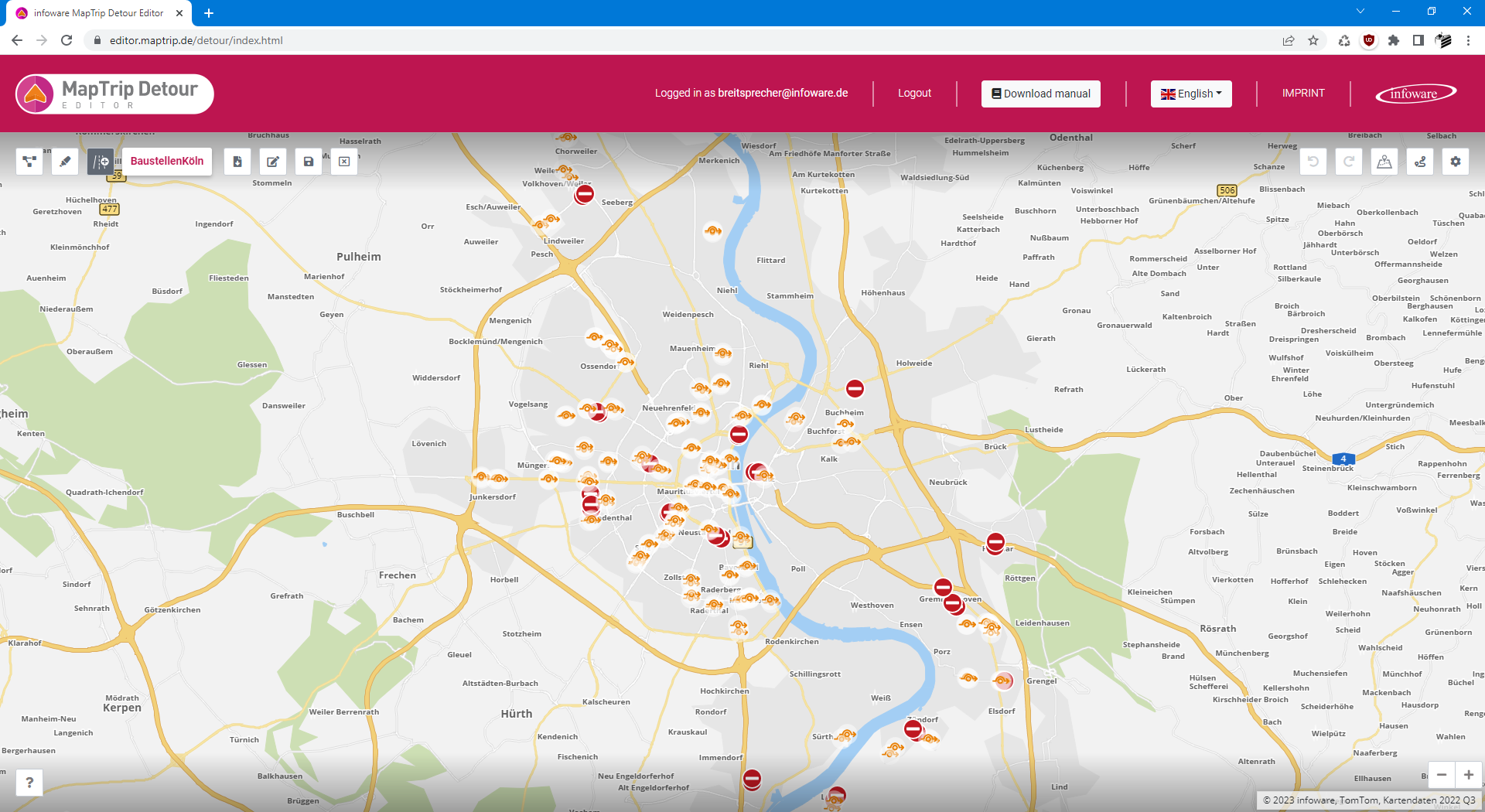Click the redo arrow button
Viewport: 1485px width, 812px height.
tap(1349, 162)
